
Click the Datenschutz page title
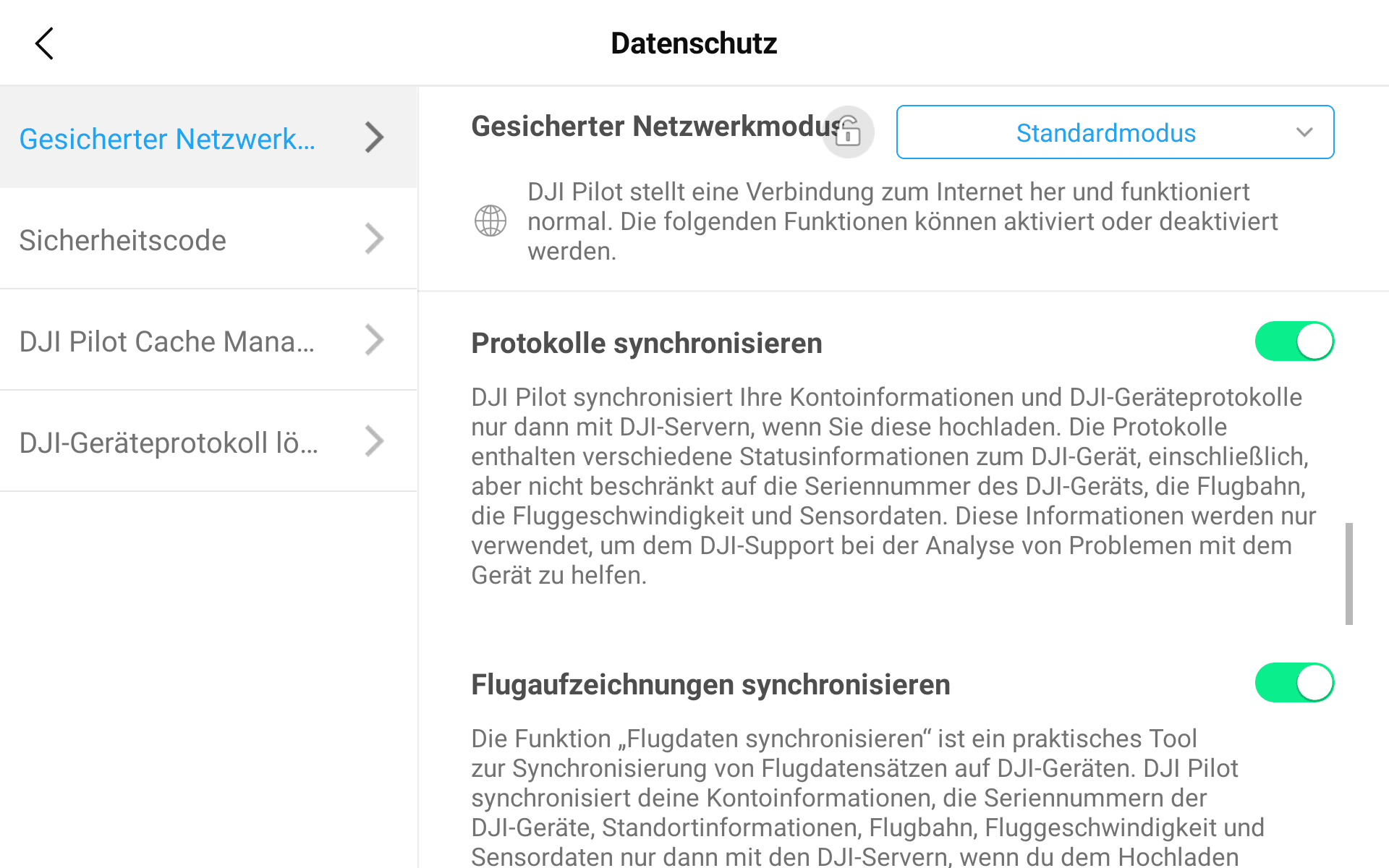[x=693, y=43]
